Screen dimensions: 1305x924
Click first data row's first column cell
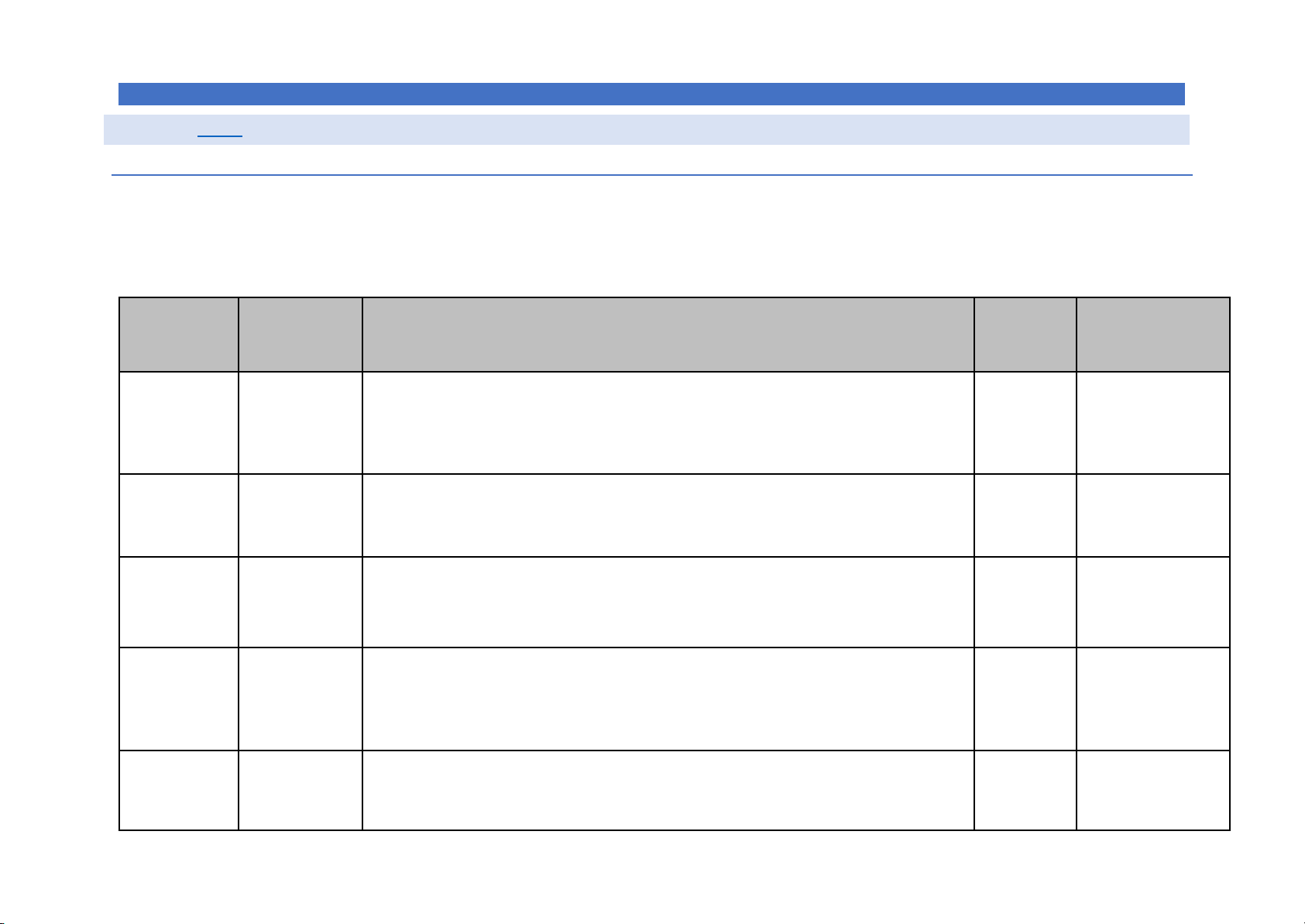tap(178, 423)
